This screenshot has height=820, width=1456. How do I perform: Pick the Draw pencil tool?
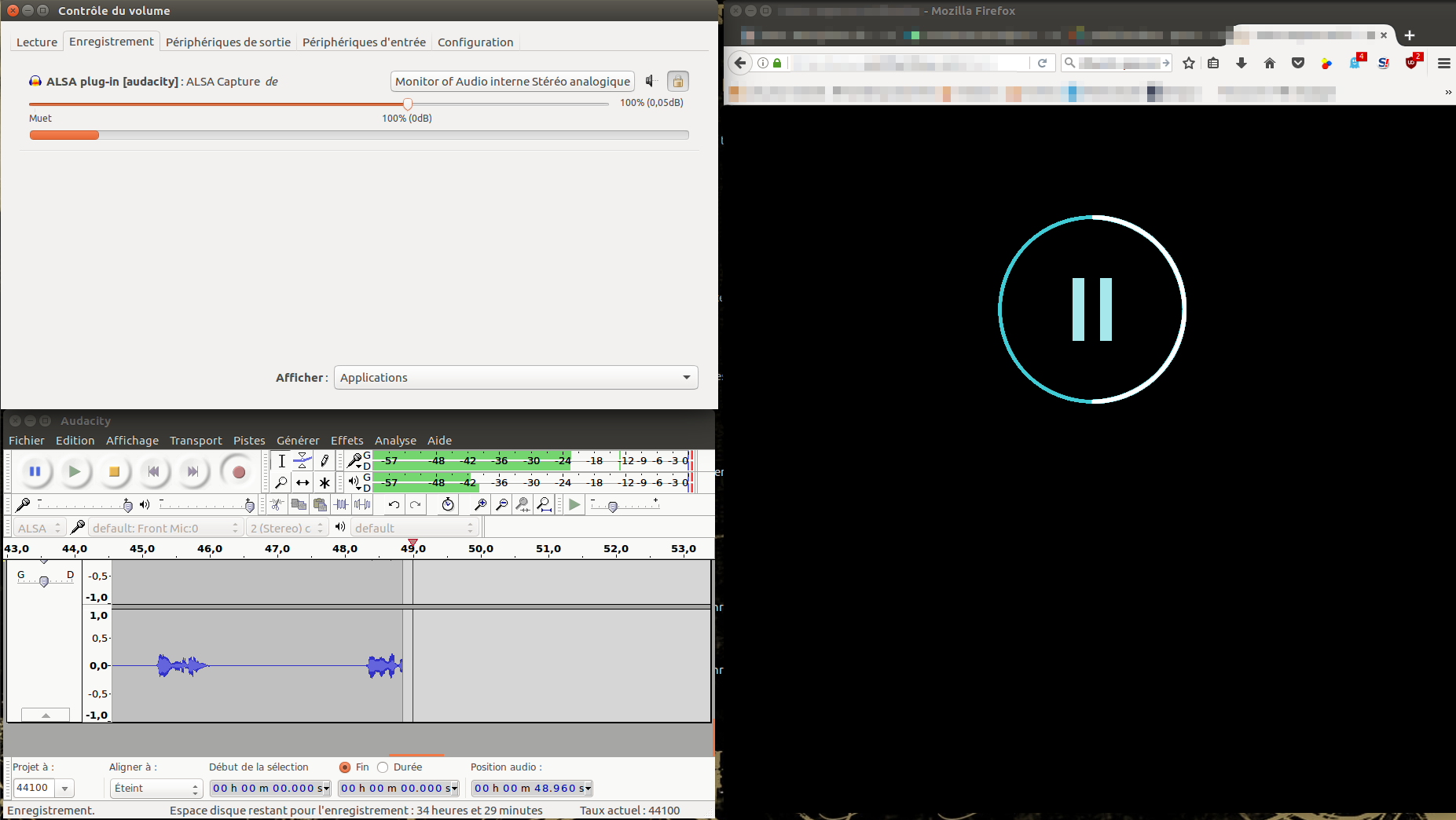[324, 461]
